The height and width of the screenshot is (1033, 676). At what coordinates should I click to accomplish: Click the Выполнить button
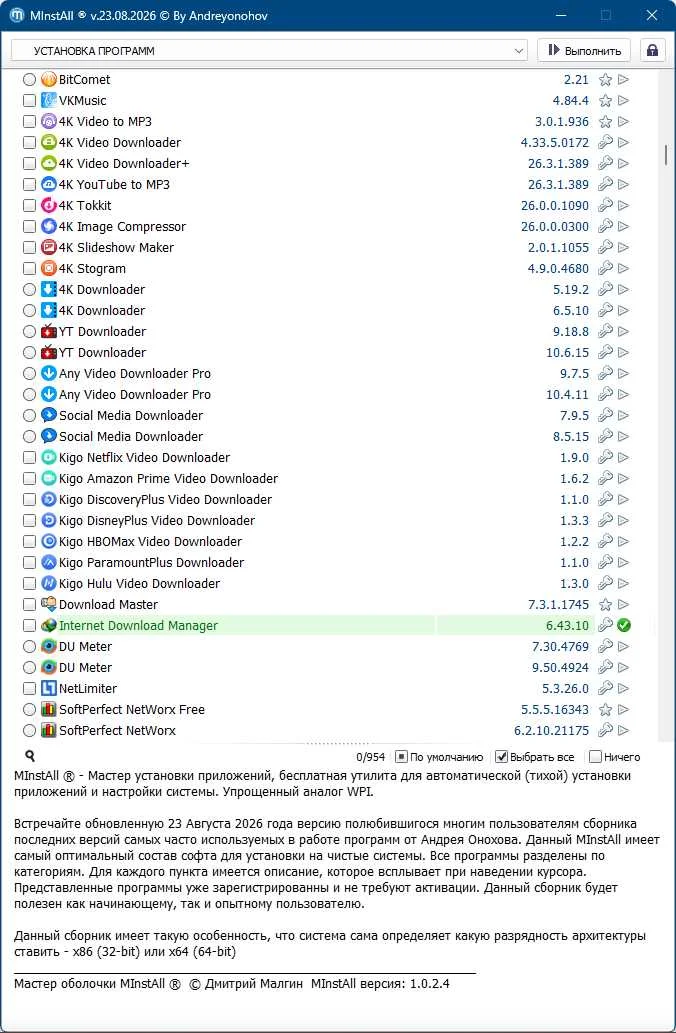(x=584, y=51)
